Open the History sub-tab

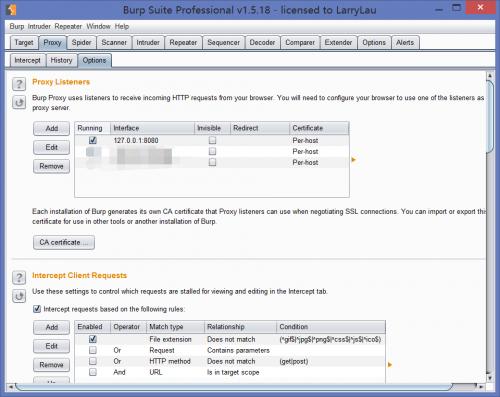[x=61, y=60]
